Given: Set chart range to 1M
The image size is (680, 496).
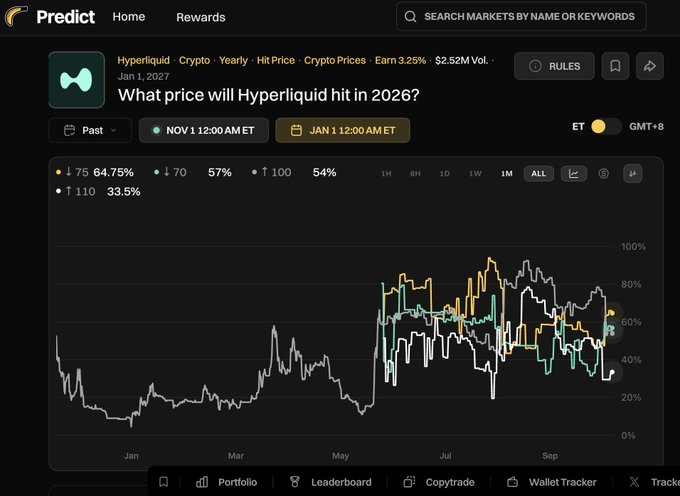Looking at the screenshot, I should [x=507, y=173].
